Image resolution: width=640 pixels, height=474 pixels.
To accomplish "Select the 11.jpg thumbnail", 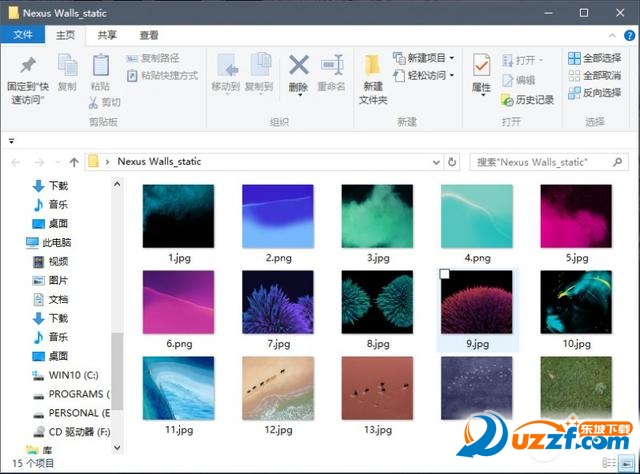I will (178, 388).
